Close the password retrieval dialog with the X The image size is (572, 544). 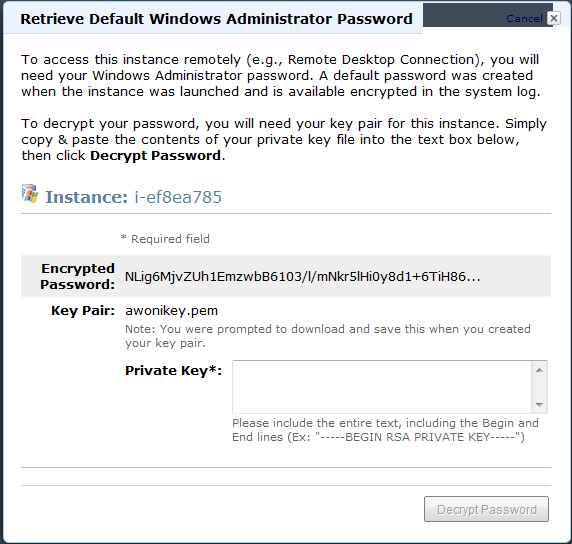click(x=554, y=18)
